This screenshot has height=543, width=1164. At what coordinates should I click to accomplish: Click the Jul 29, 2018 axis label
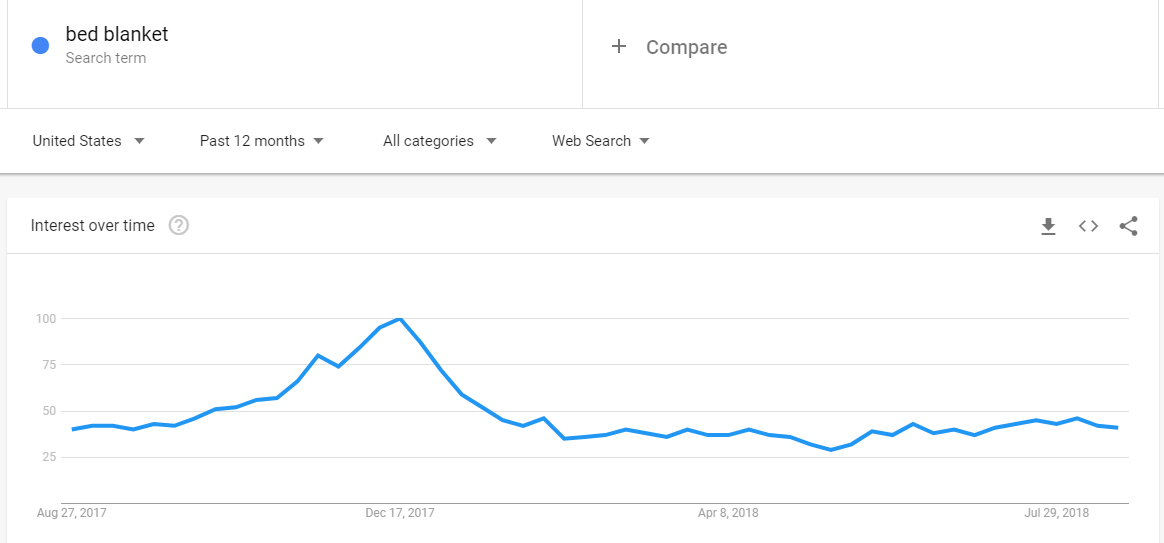[x=1056, y=513]
